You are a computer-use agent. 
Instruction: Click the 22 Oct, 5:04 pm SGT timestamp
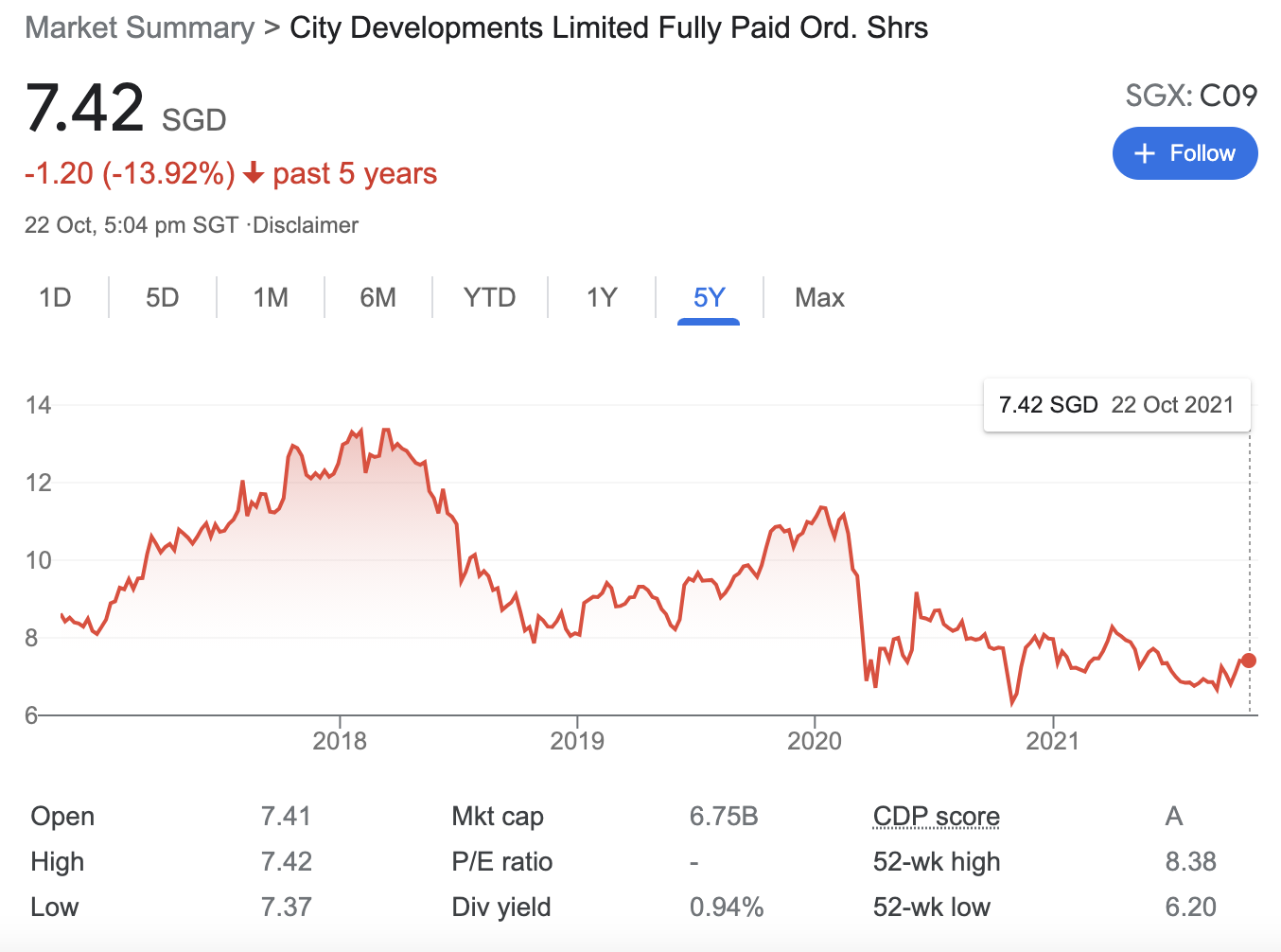(x=132, y=225)
